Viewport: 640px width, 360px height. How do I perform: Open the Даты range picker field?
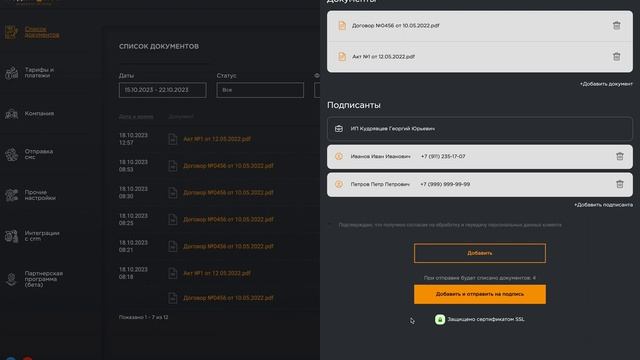[x=162, y=90]
